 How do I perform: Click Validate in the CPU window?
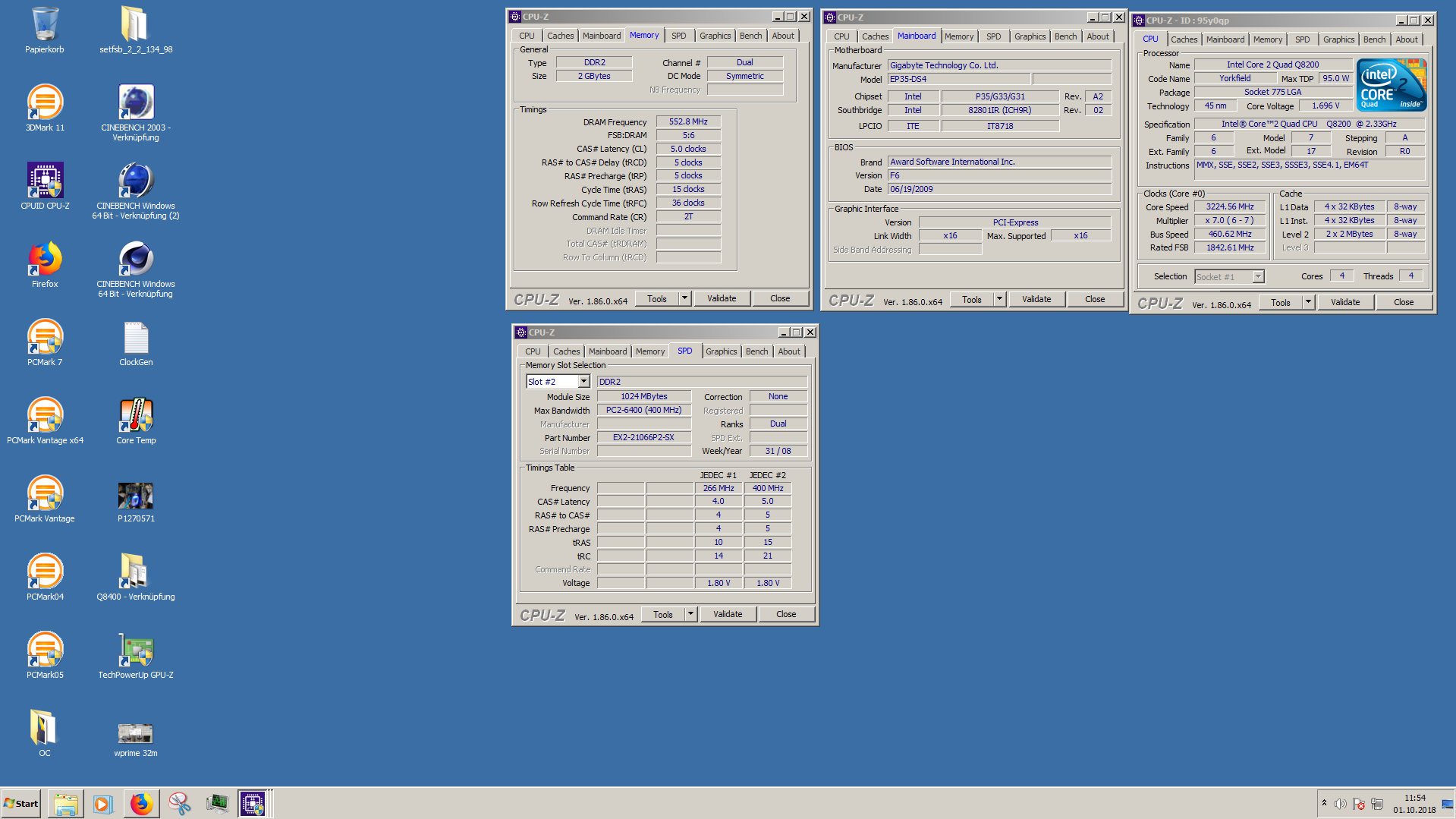1345,302
